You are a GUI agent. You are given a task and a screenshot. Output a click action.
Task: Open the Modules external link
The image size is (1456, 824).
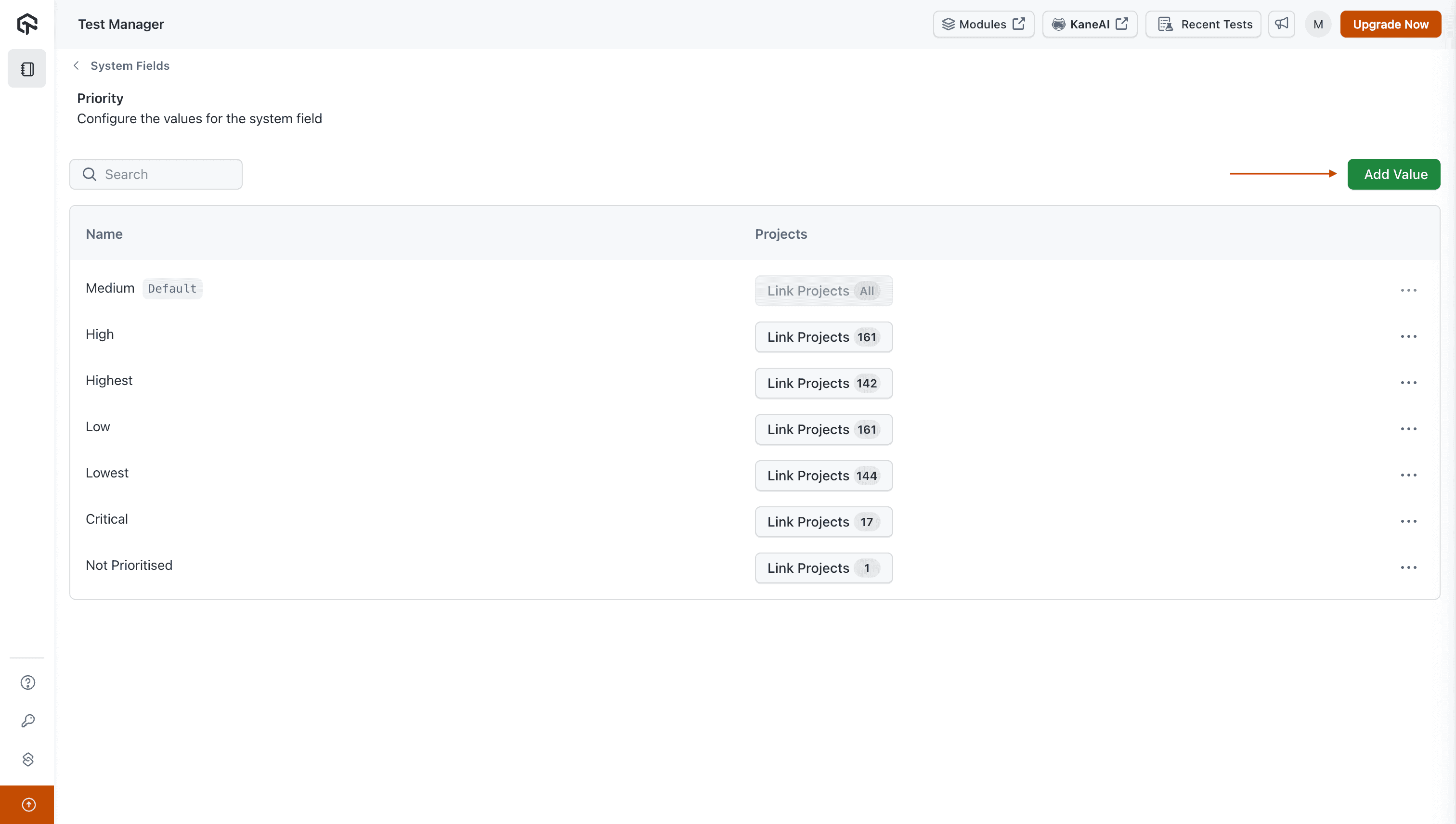pos(983,25)
